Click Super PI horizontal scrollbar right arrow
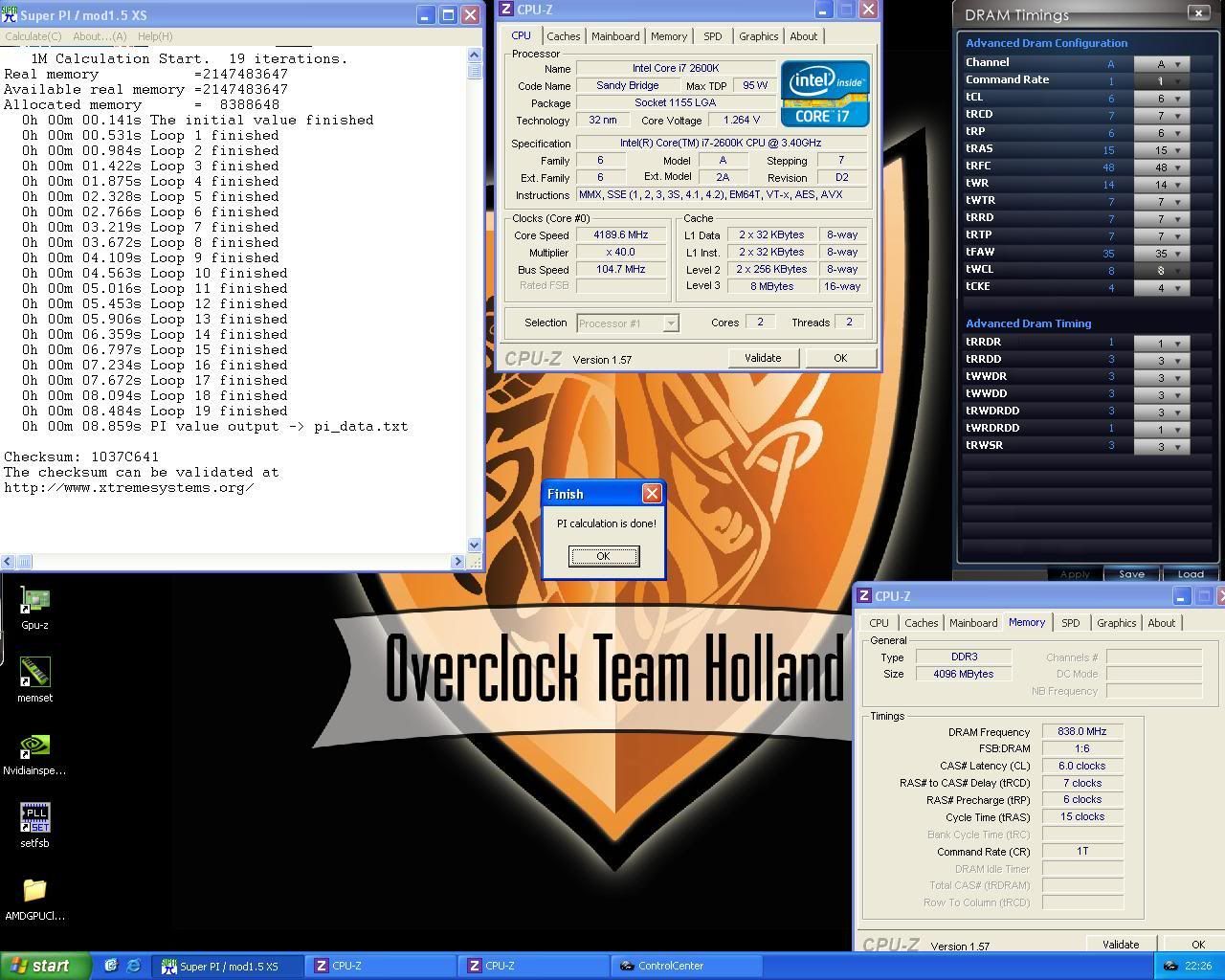This screenshot has height=980, width=1225. (457, 562)
